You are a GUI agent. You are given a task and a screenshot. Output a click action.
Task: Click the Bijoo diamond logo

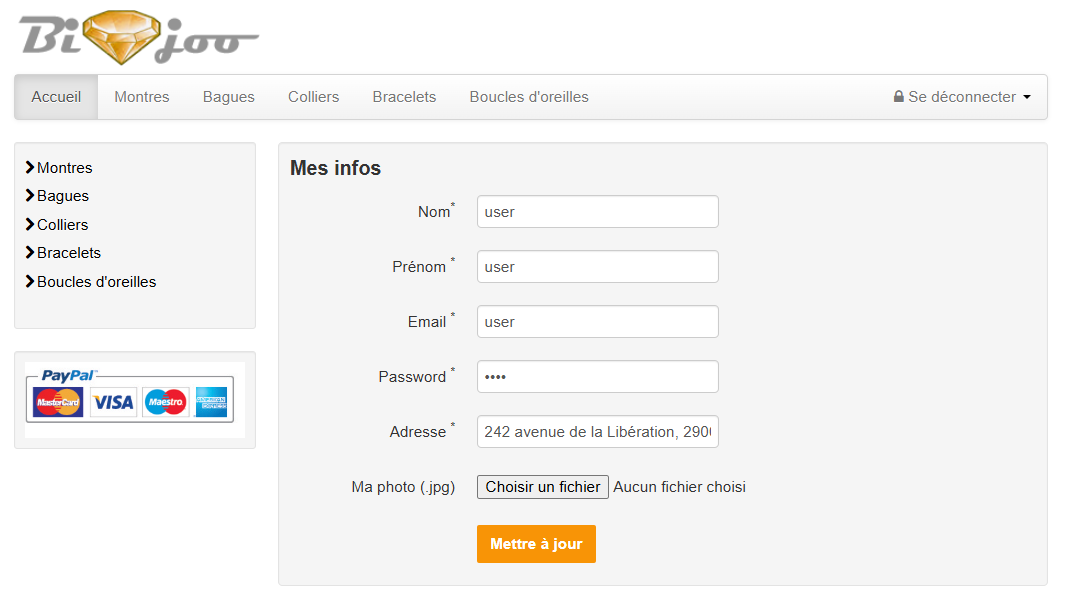[x=120, y=35]
